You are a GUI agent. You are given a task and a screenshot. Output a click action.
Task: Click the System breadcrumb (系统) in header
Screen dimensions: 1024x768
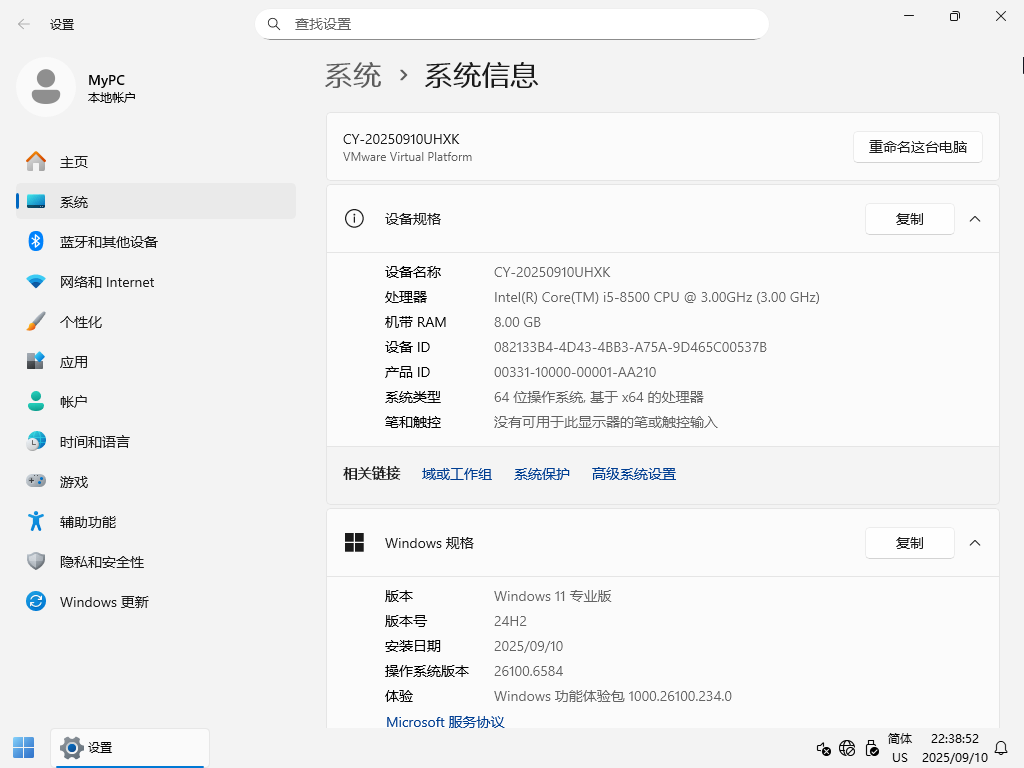[x=353, y=75]
